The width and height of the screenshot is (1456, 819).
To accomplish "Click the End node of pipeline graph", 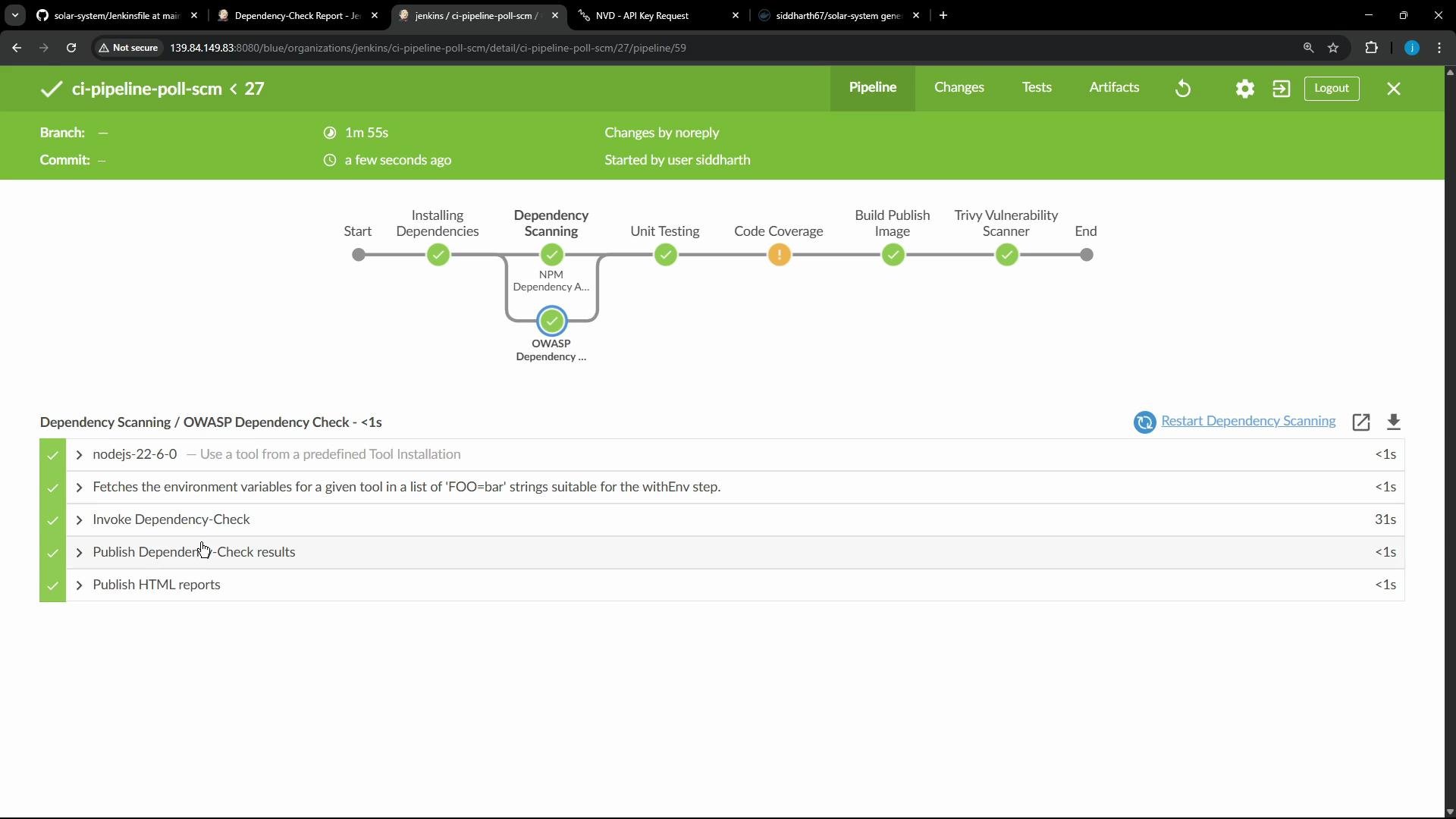I will click(1086, 255).
